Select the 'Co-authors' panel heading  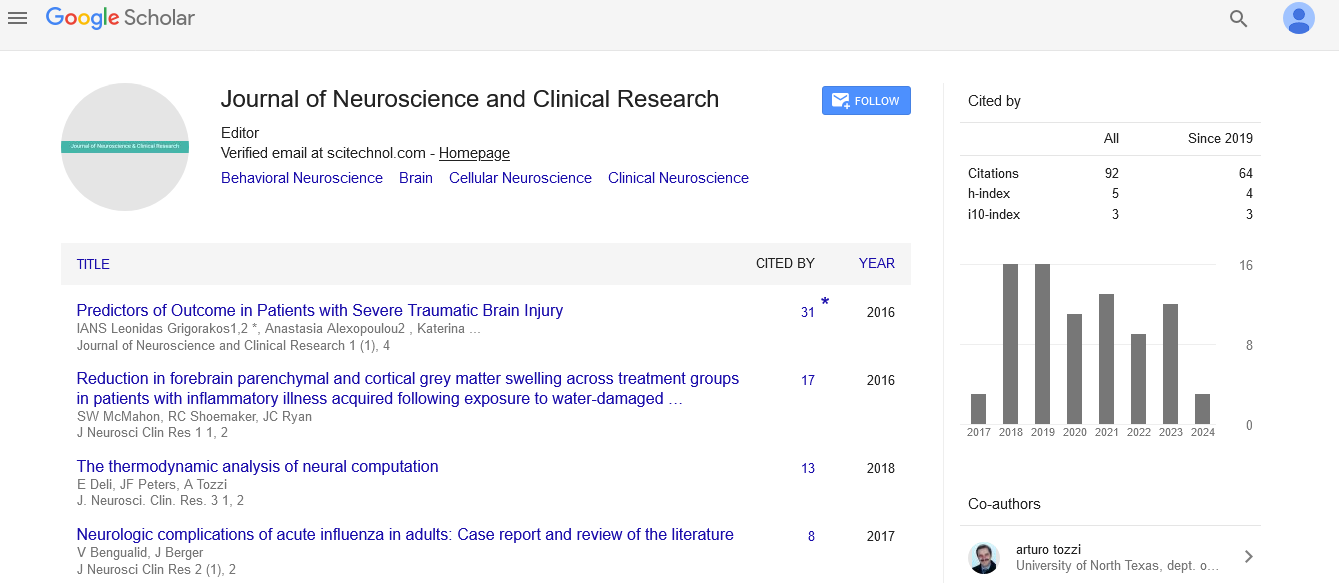[1004, 504]
